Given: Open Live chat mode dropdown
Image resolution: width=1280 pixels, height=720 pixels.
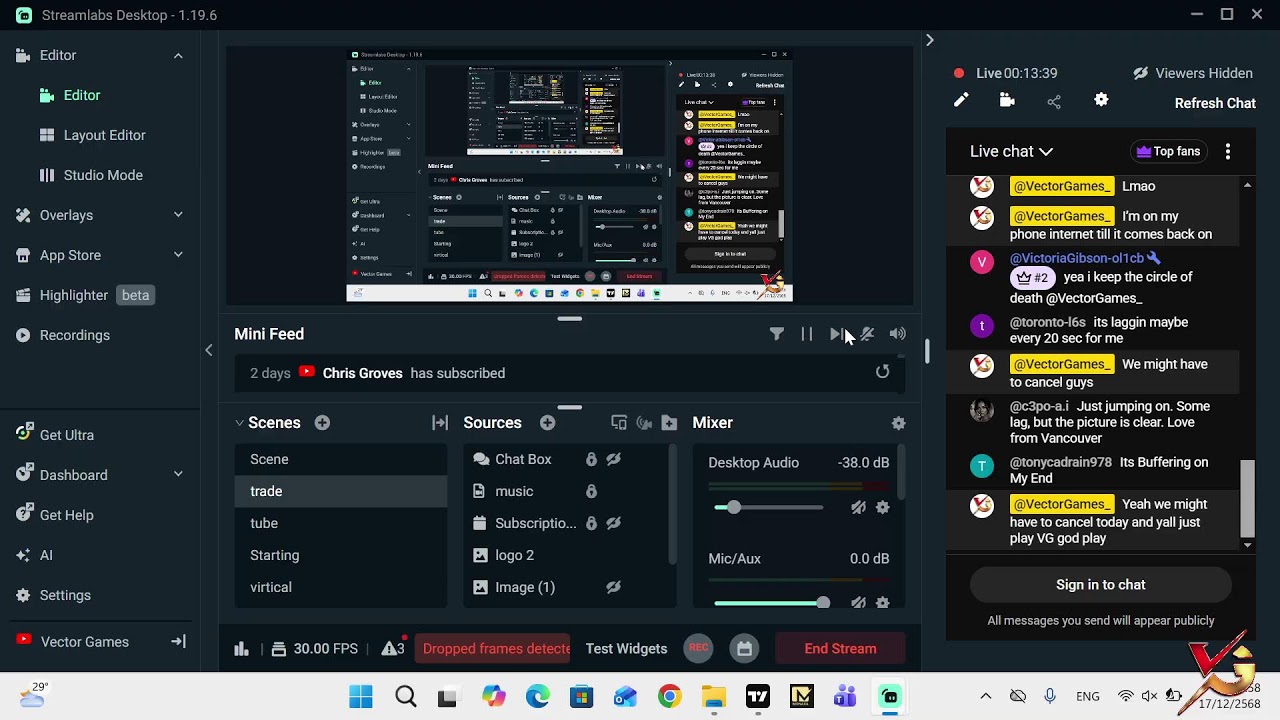Looking at the screenshot, I should pos(1011,152).
